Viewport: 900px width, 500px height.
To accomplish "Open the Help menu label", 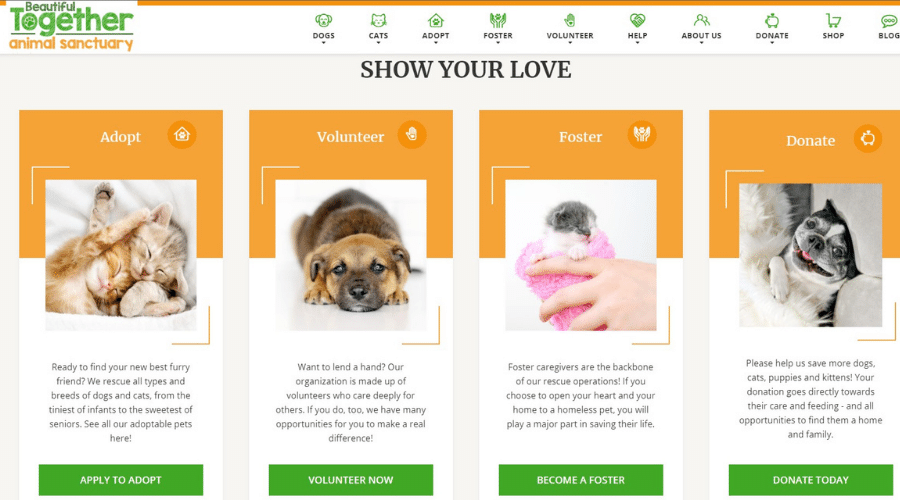I will pos(637,36).
